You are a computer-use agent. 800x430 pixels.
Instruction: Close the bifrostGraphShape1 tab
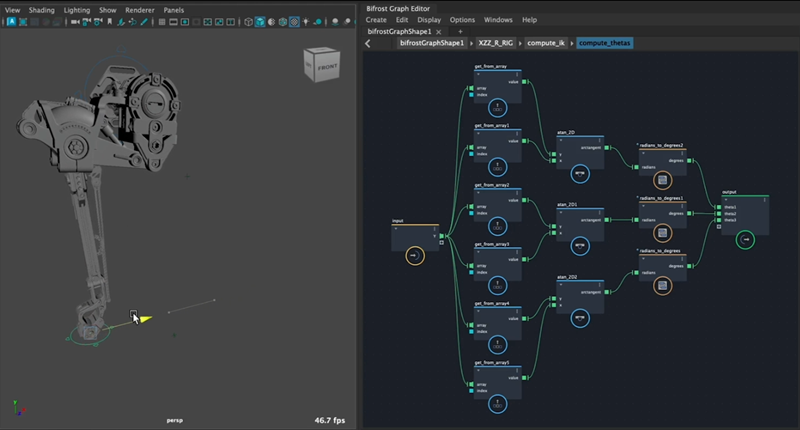[438, 32]
